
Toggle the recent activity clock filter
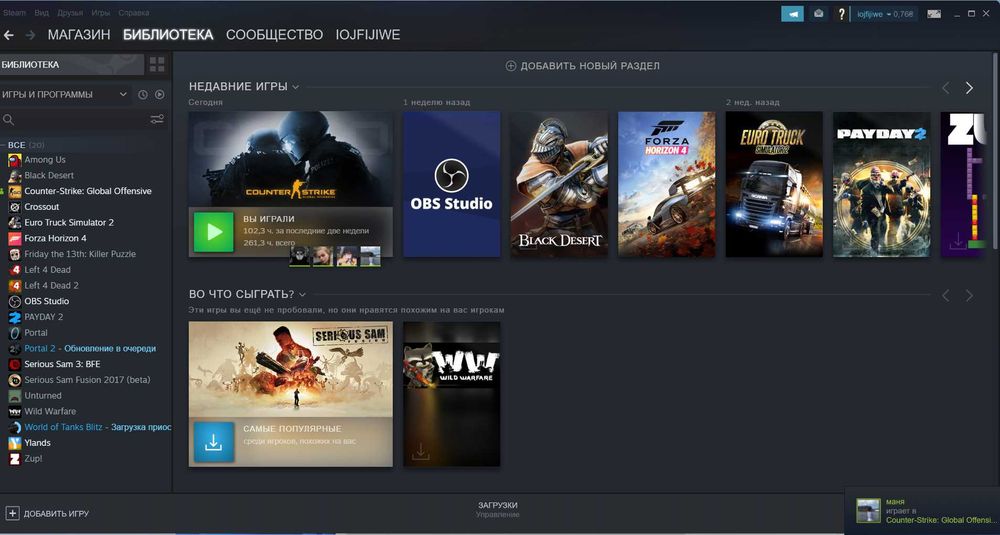coord(143,94)
